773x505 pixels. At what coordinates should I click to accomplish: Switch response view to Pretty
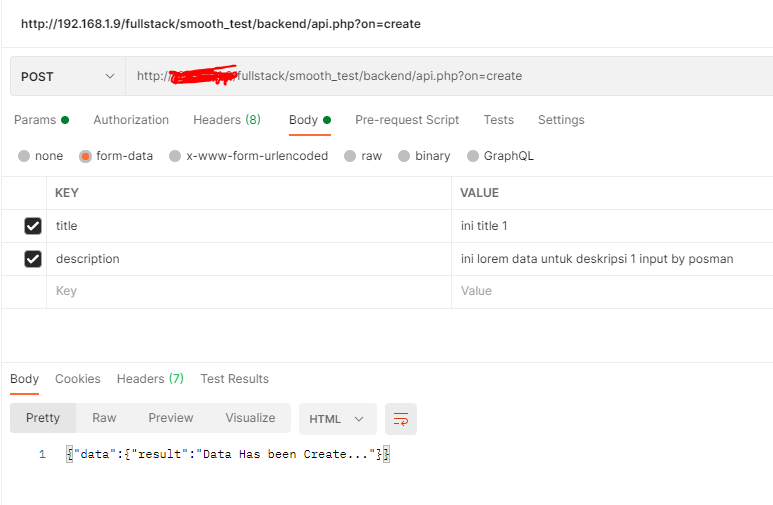pos(43,418)
